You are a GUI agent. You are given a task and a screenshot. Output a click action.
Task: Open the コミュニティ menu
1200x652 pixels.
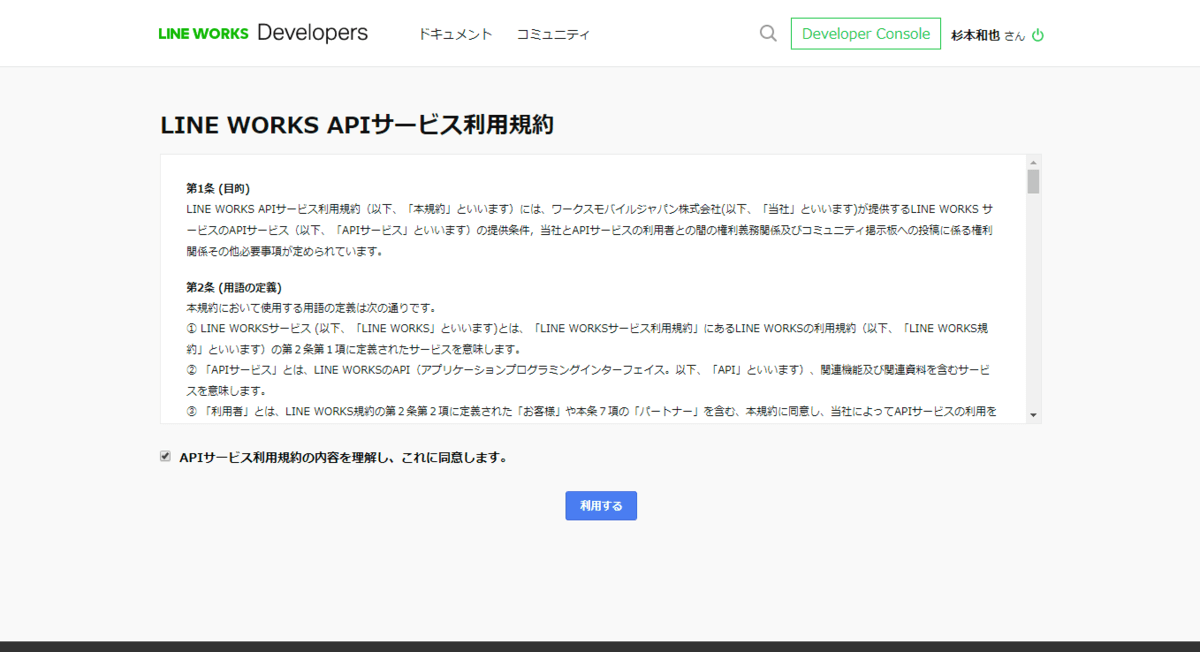pos(553,34)
